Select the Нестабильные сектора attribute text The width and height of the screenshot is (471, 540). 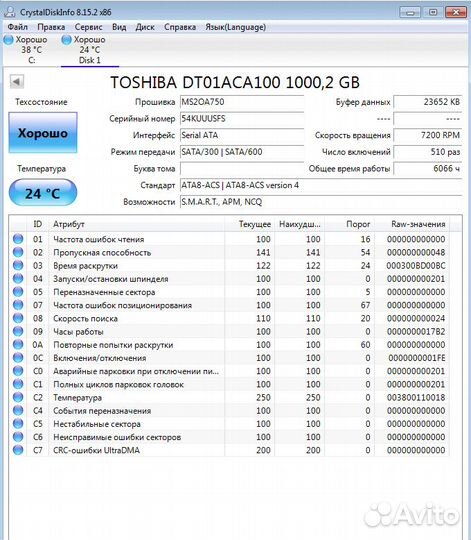97,424
